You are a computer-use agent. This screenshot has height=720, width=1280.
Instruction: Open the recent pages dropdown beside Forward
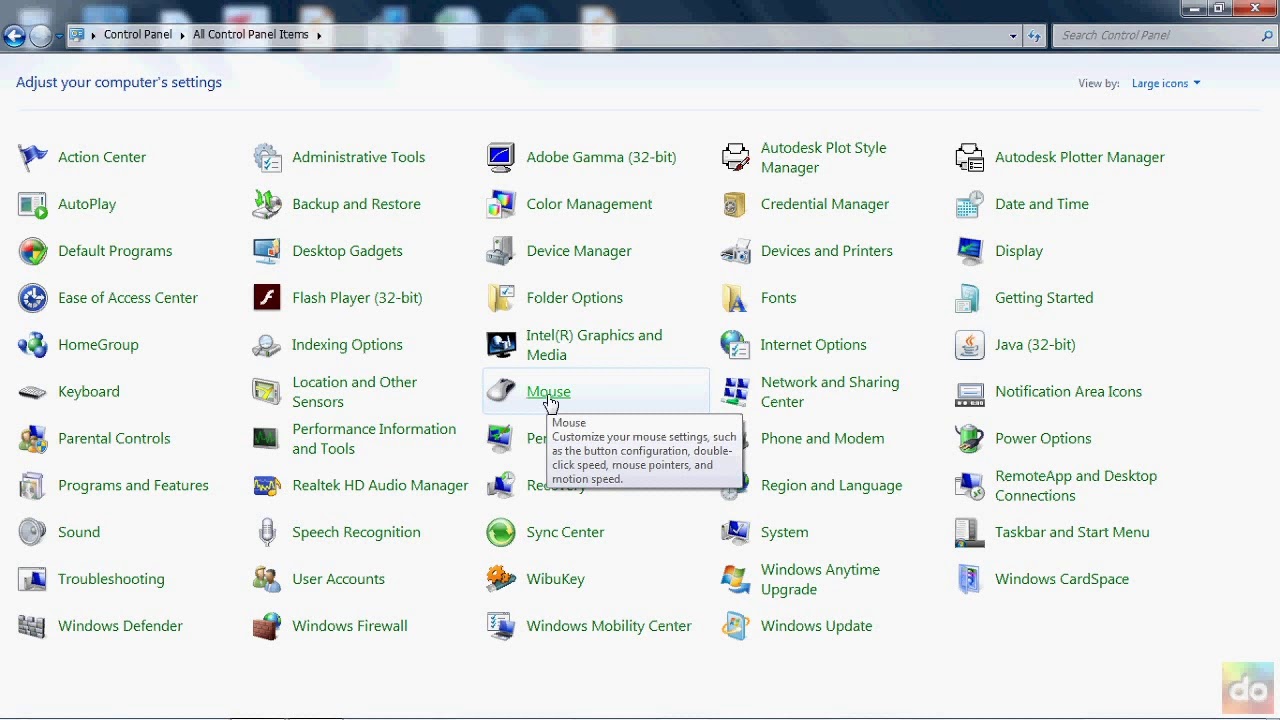tap(59, 36)
